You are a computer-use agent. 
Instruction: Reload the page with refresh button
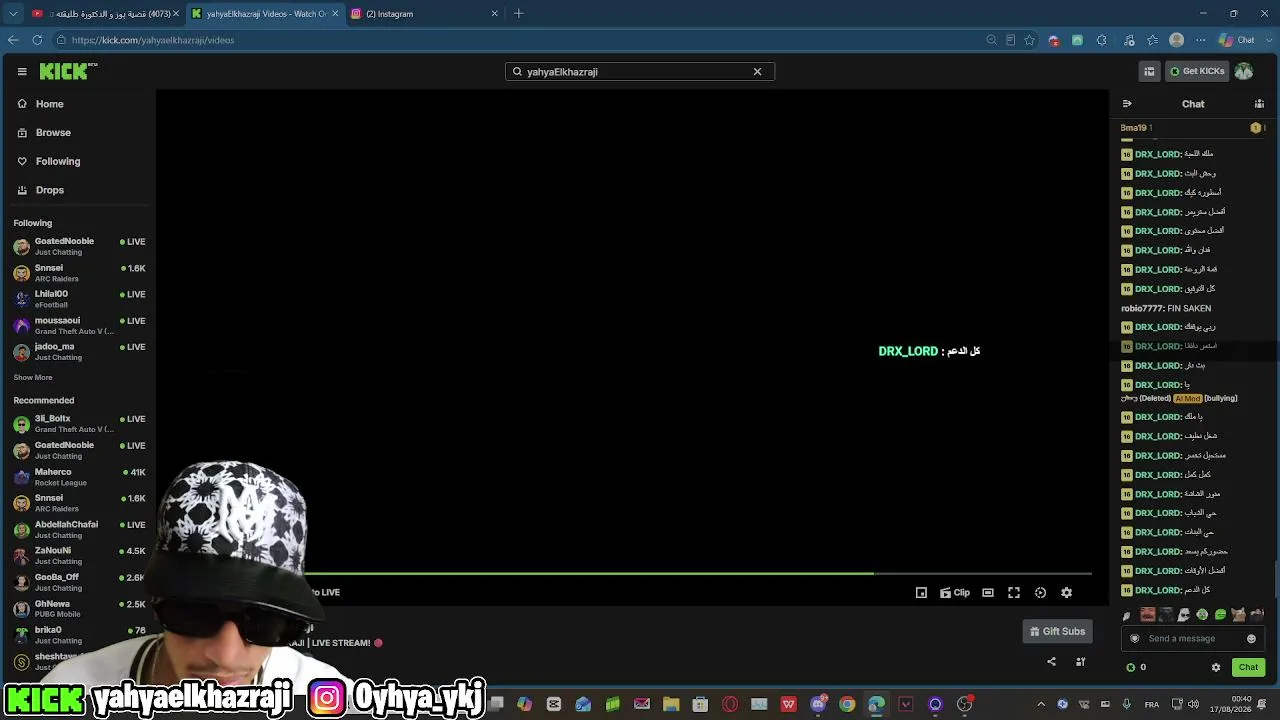[x=37, y=40]
